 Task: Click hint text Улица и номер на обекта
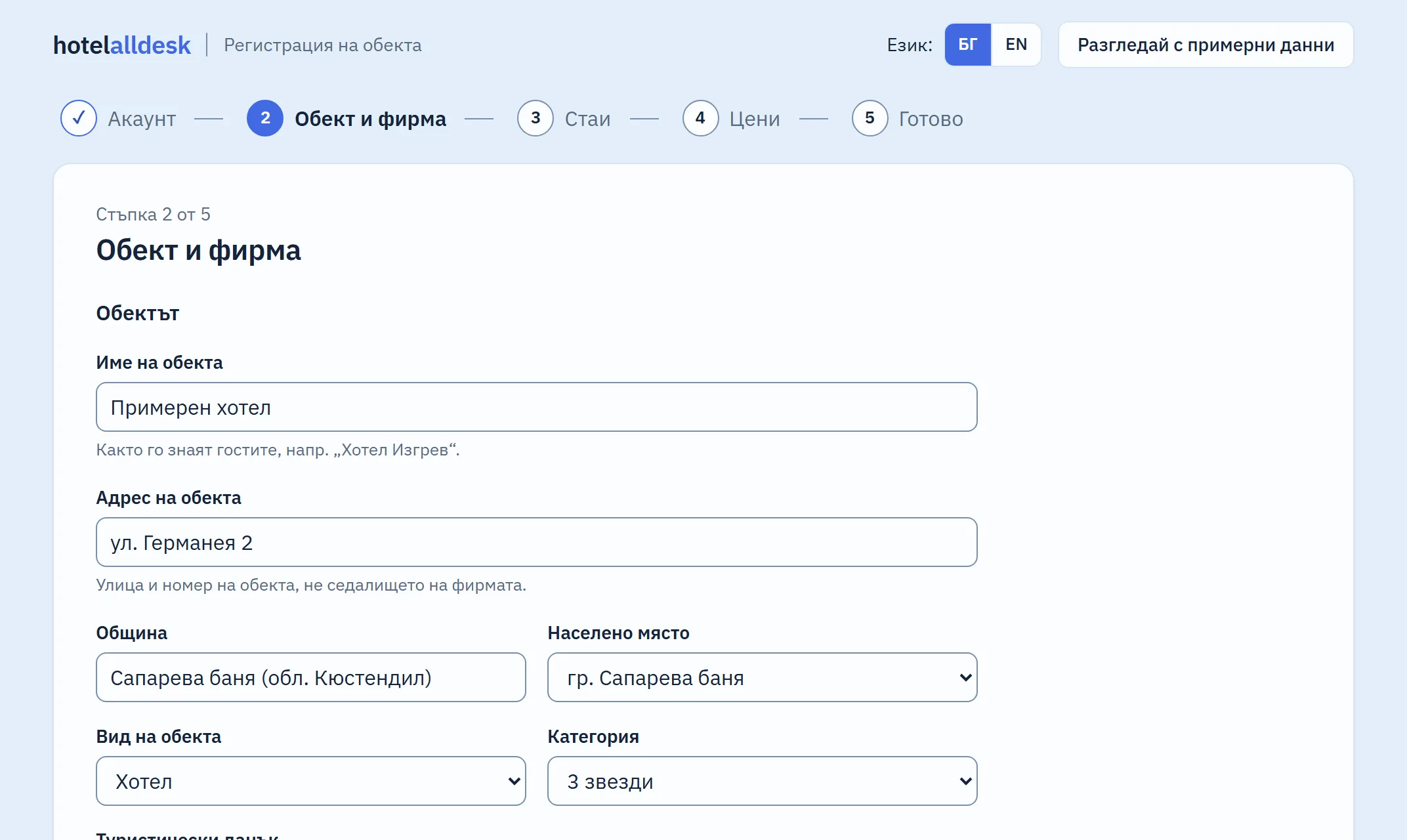click(x=311, y=585)
